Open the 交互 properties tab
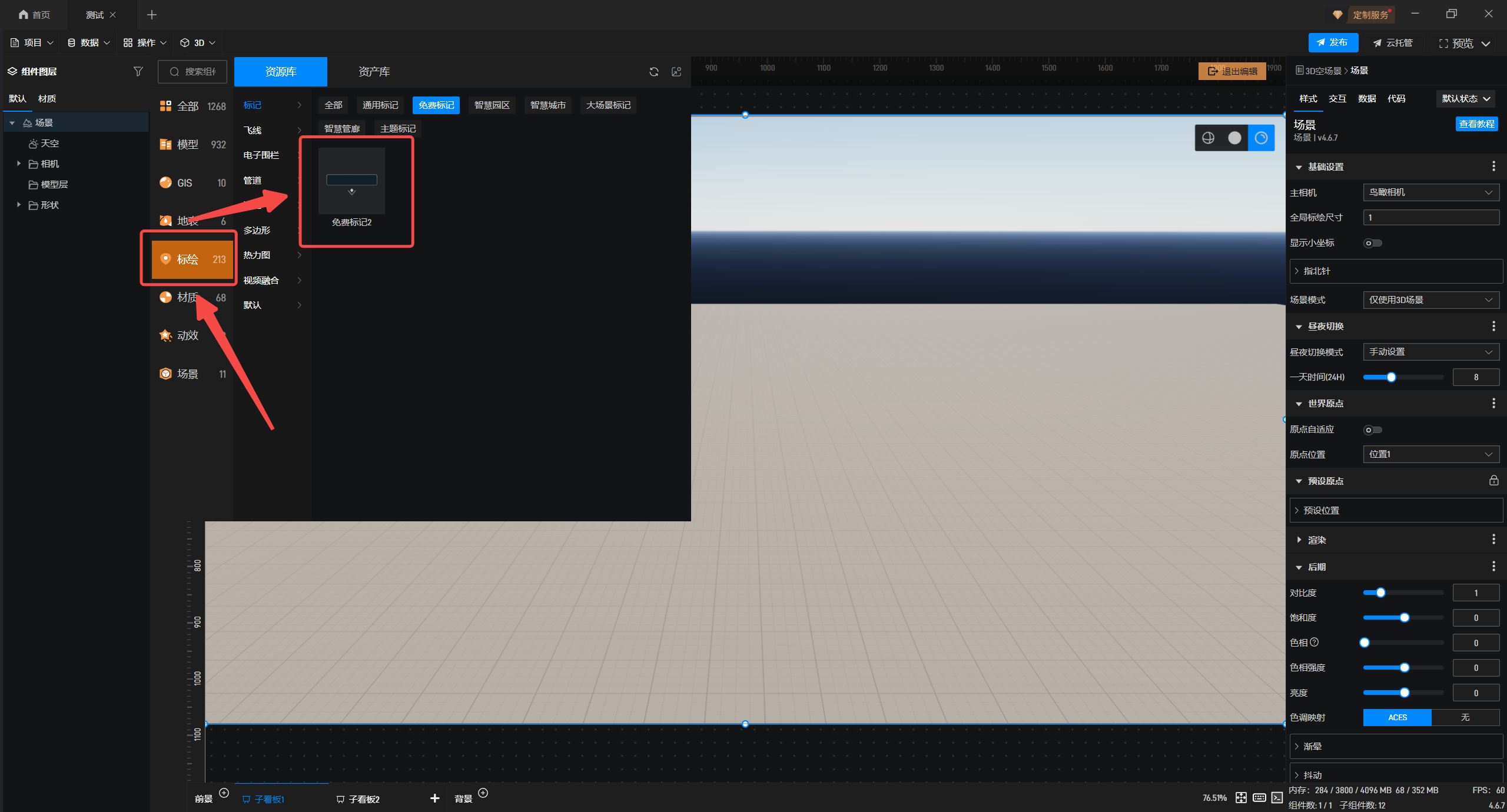 coord(1337,99)
